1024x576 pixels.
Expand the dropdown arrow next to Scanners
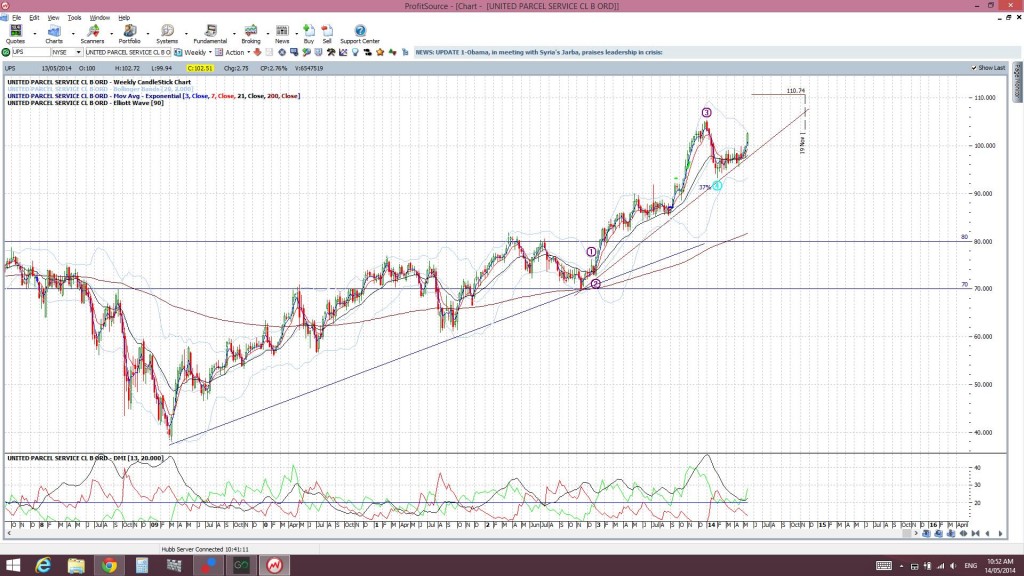click(x=111, y=33)
